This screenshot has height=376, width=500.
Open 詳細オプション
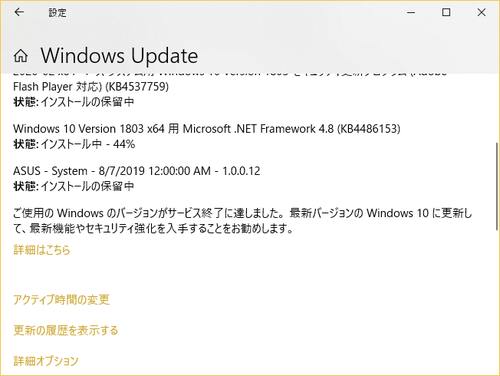[46, 361]
